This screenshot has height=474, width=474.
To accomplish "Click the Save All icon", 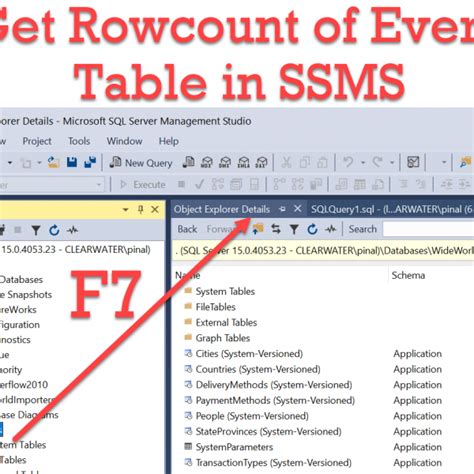I will pyautogui.click(x=90, y=162).
